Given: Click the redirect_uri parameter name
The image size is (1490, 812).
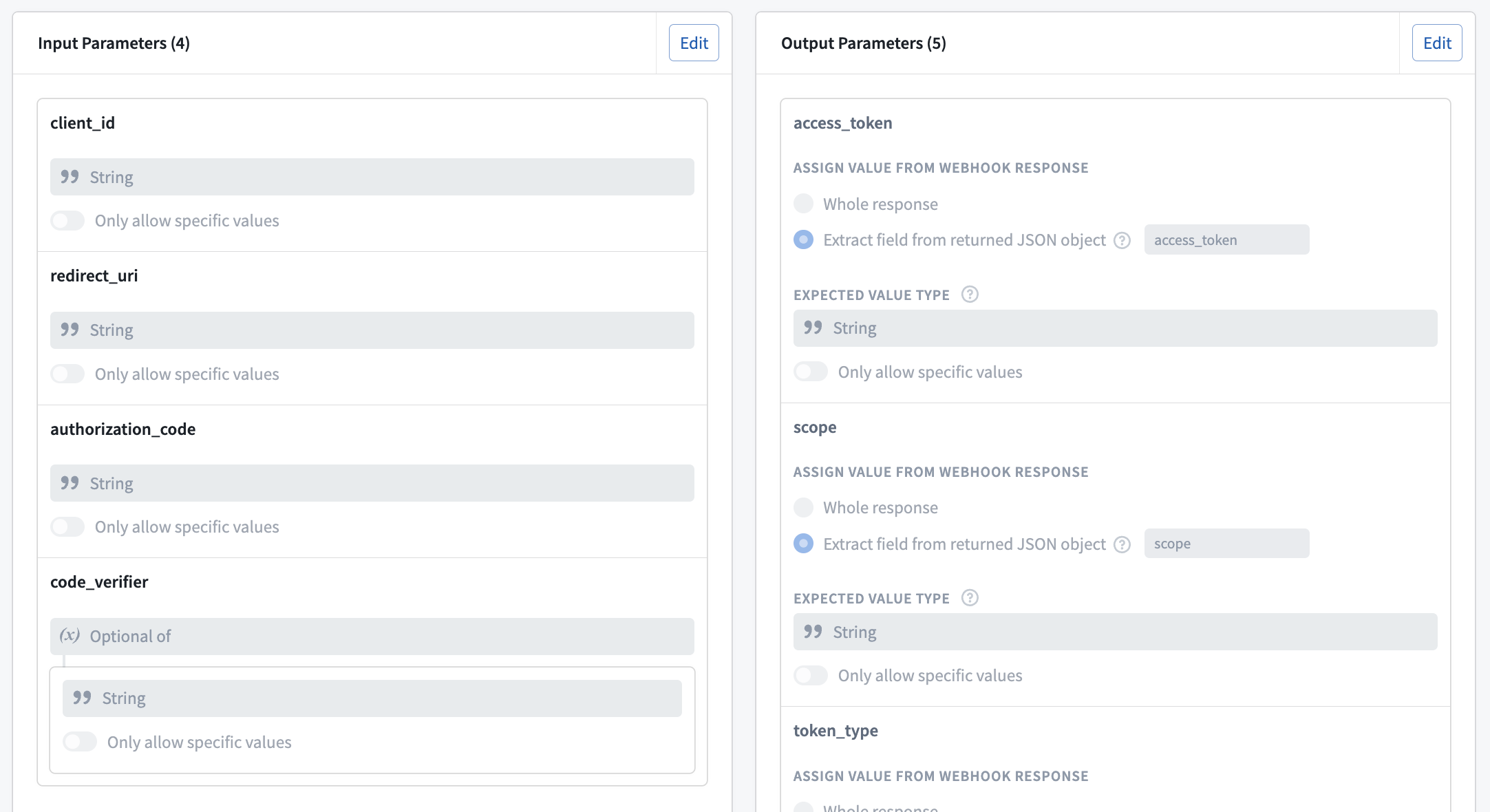Looking at the screenshot, I should (x=94, y=276).
